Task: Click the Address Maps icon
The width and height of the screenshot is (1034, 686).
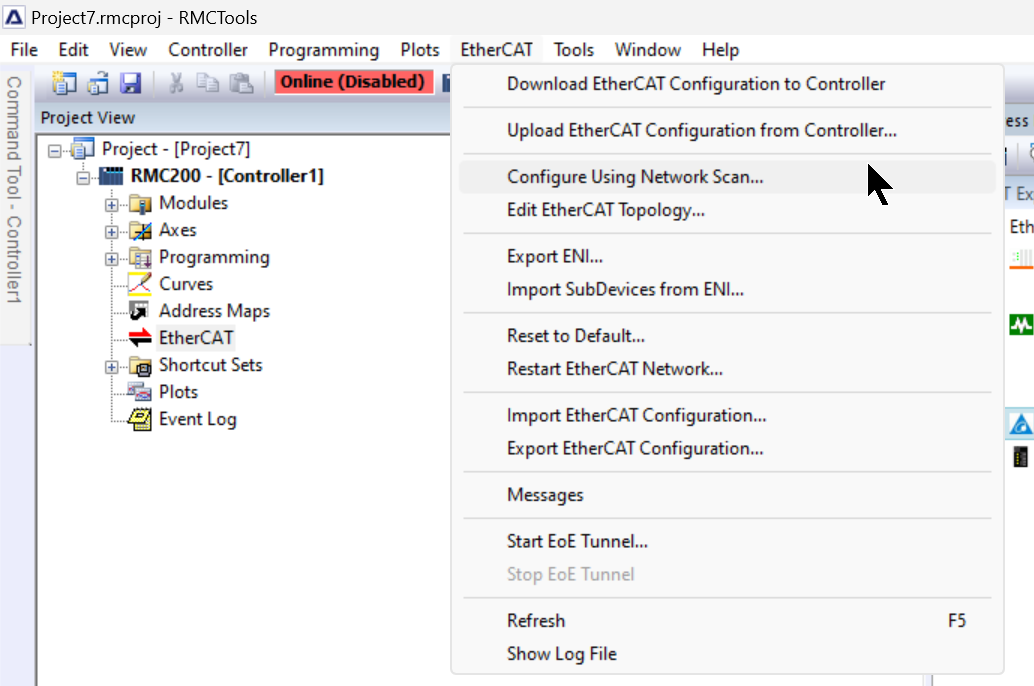Action: 139,311
